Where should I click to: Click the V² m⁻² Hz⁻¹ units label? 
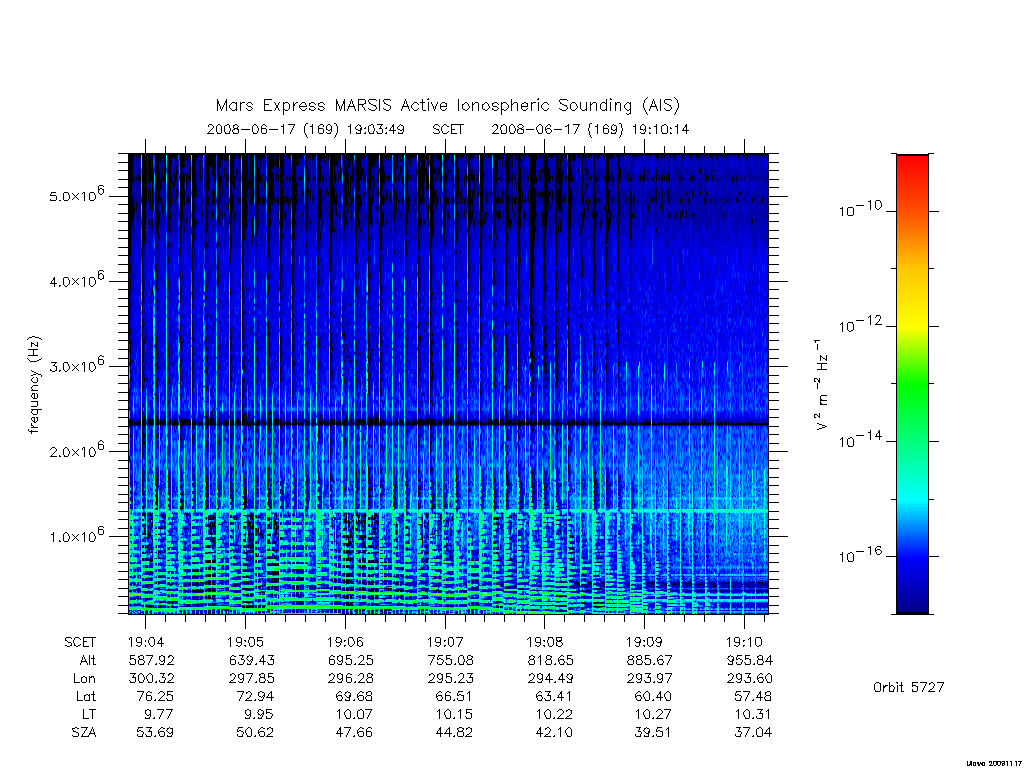(822, 385)
